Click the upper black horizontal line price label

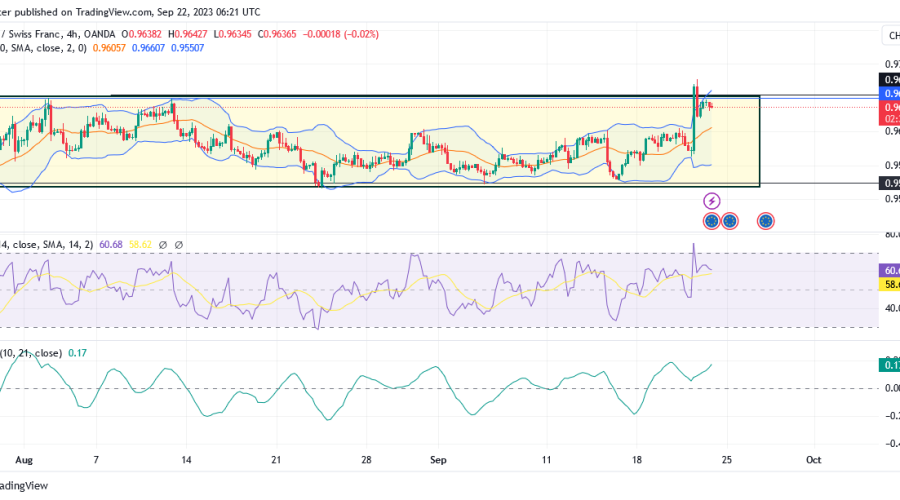point(889,80)
